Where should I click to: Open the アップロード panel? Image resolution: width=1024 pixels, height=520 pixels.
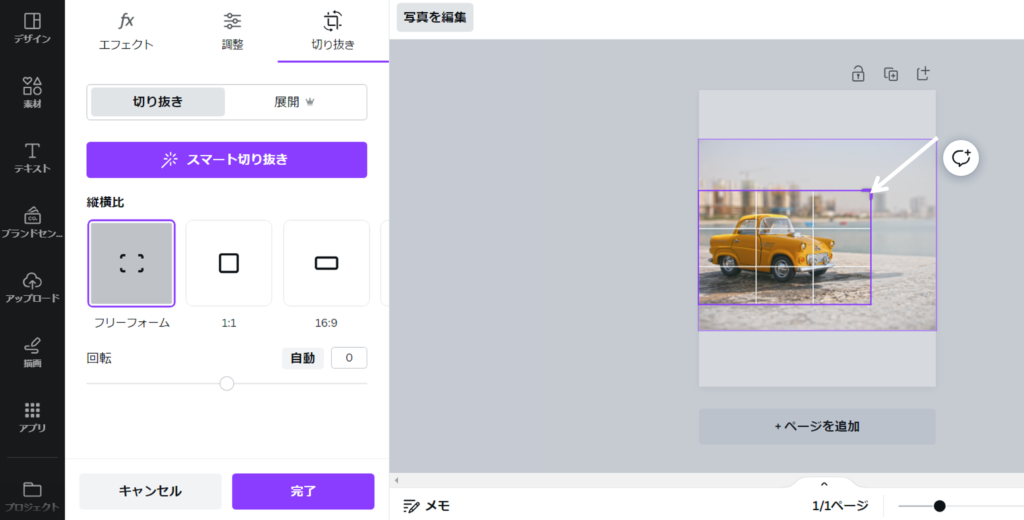coord(32,286)
